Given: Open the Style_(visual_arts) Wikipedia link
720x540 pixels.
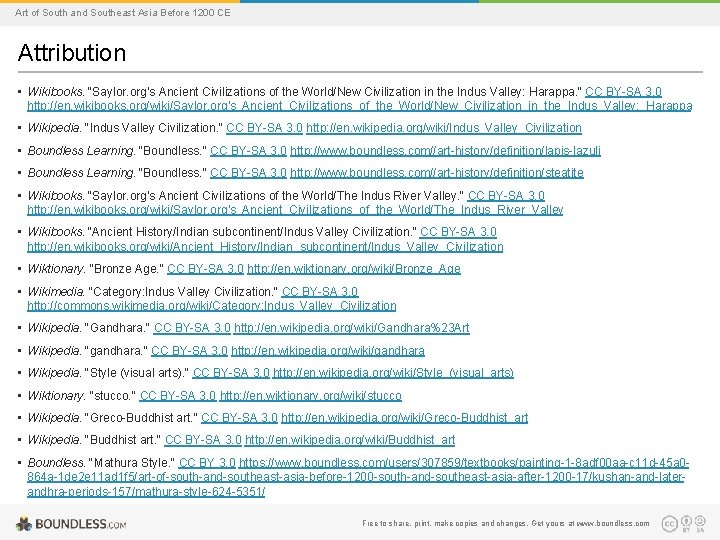Looking at the screenshot, I should (x=393, y=372).
